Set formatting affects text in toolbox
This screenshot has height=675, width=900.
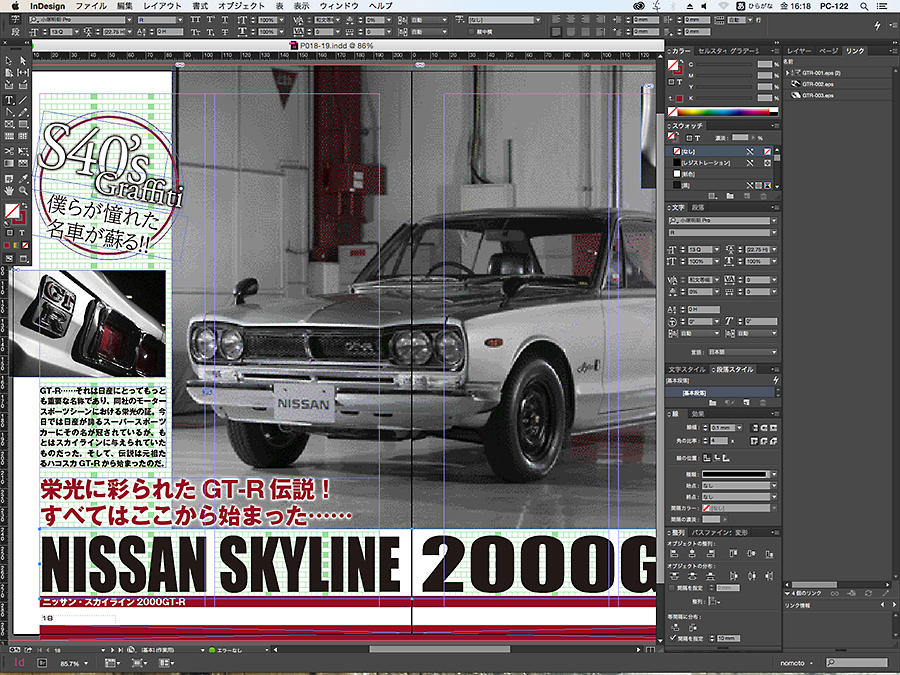coord(22,233)
